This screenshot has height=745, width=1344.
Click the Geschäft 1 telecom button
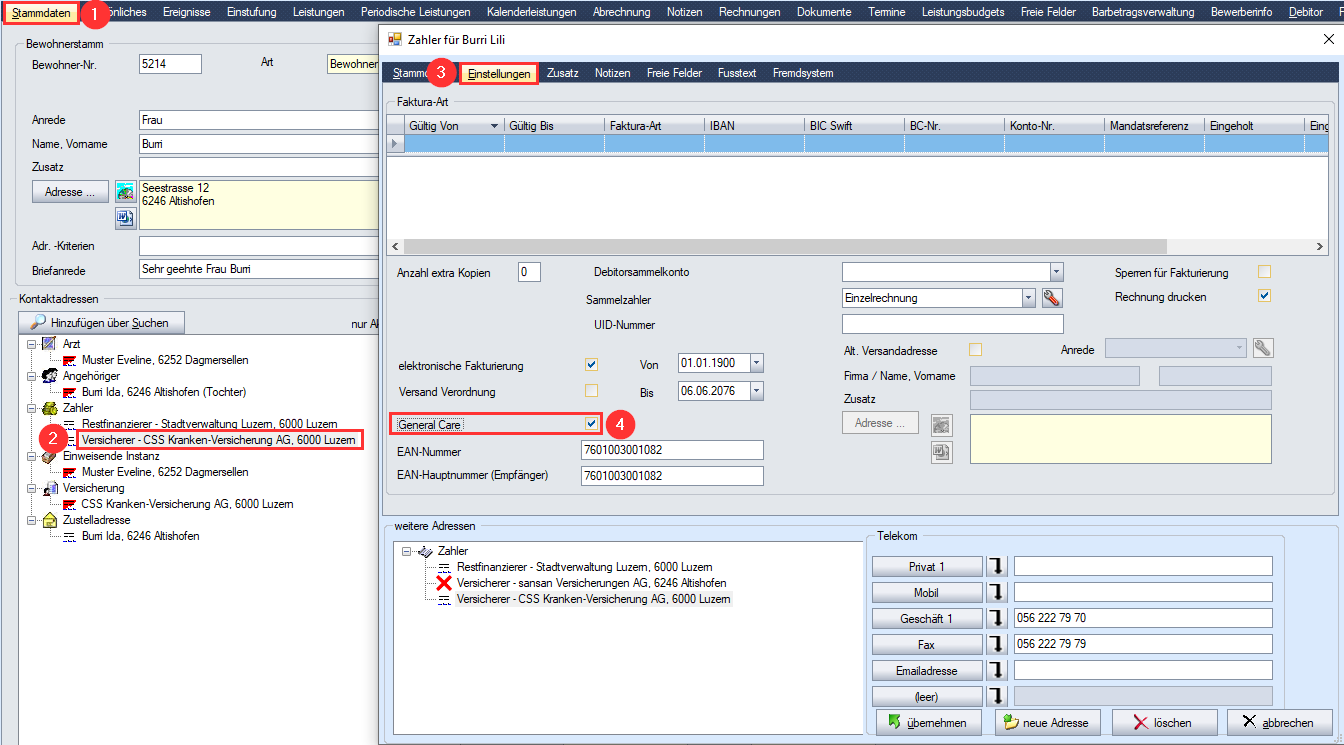click(x=928, y=619)
